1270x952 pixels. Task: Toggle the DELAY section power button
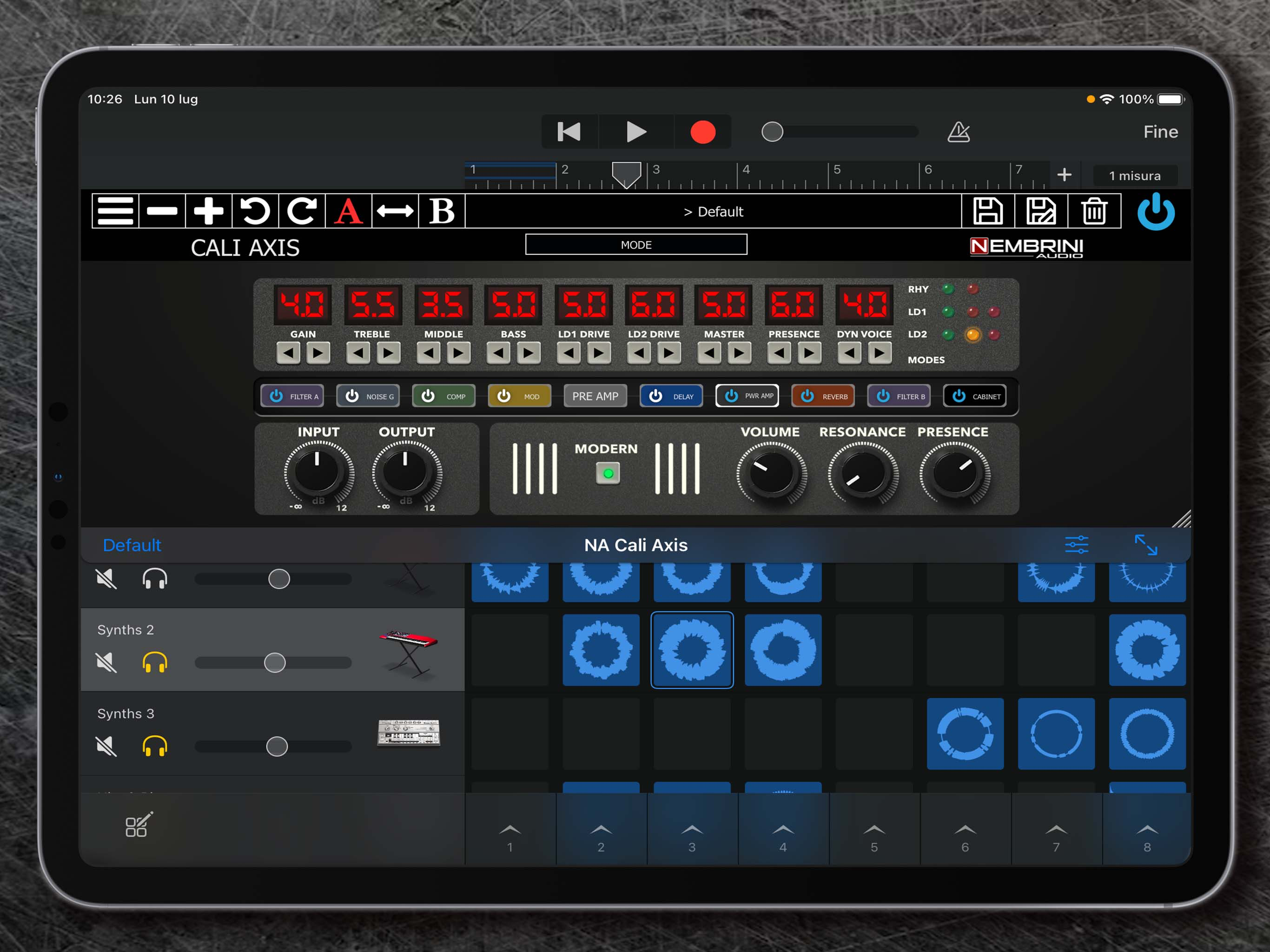tap(655, 396)
